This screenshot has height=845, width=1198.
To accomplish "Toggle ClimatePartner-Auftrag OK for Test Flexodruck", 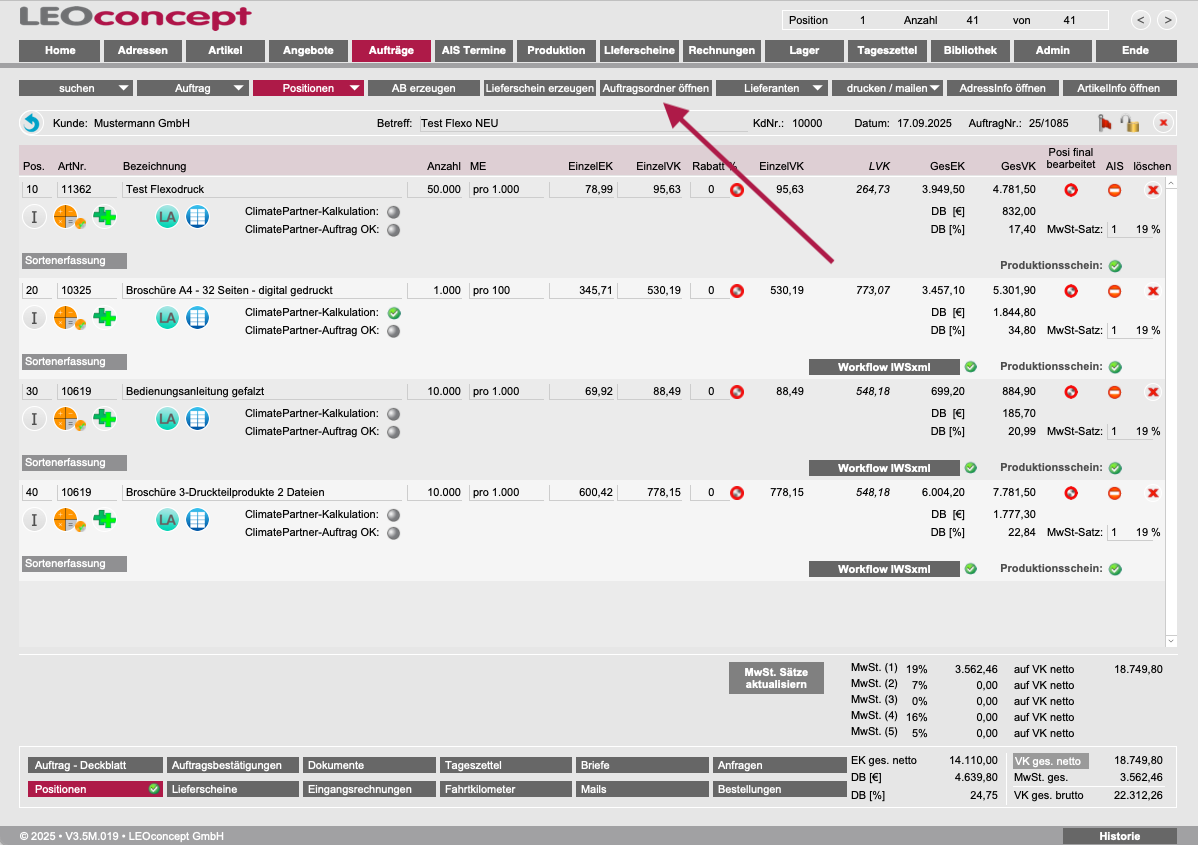I will coord(393,230).
